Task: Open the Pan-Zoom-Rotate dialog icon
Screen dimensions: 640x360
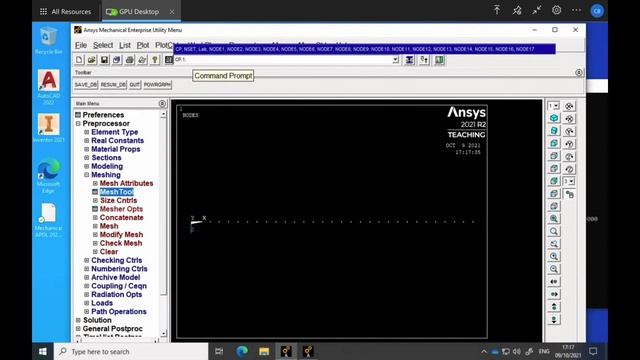Action: pyautogui.click(x=117, y=60)
